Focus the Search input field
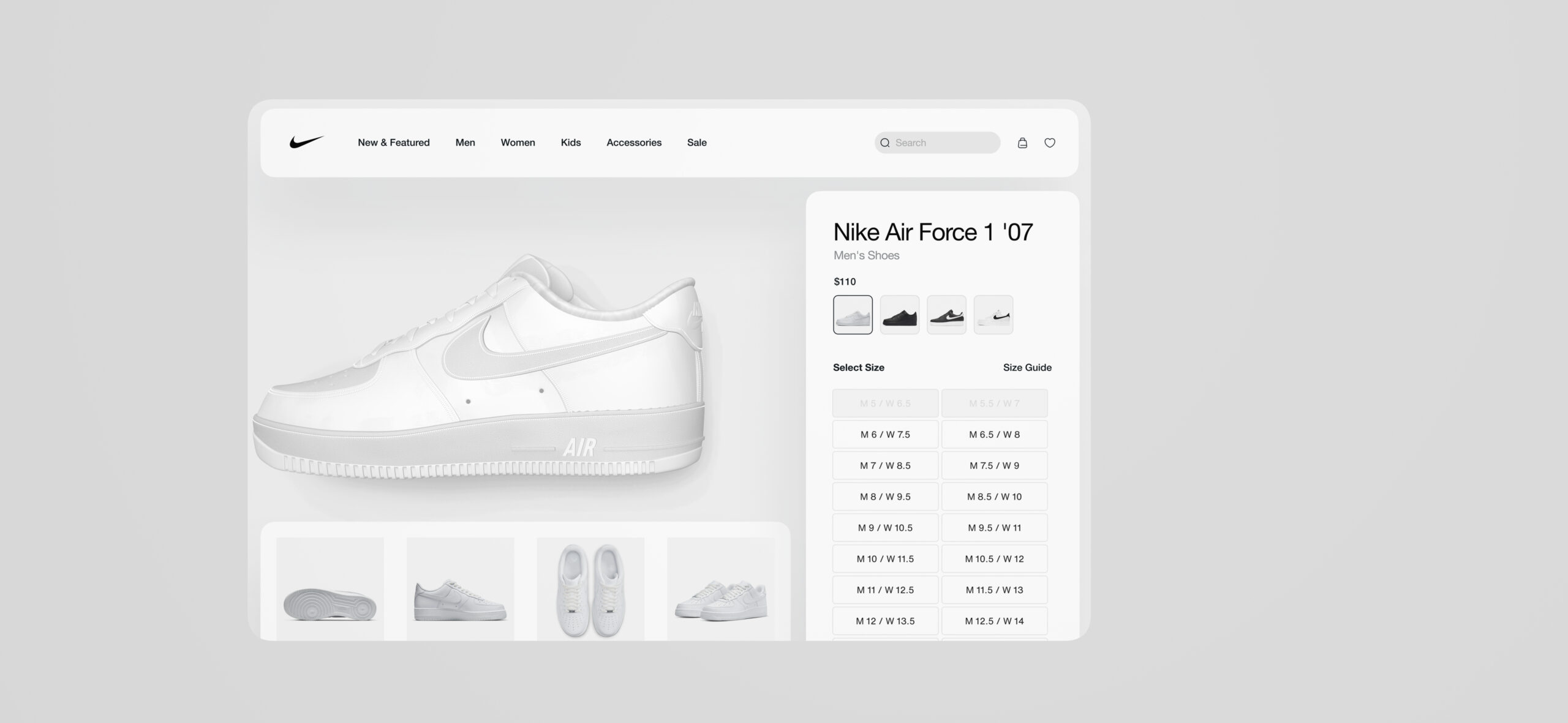 (938, 143)
